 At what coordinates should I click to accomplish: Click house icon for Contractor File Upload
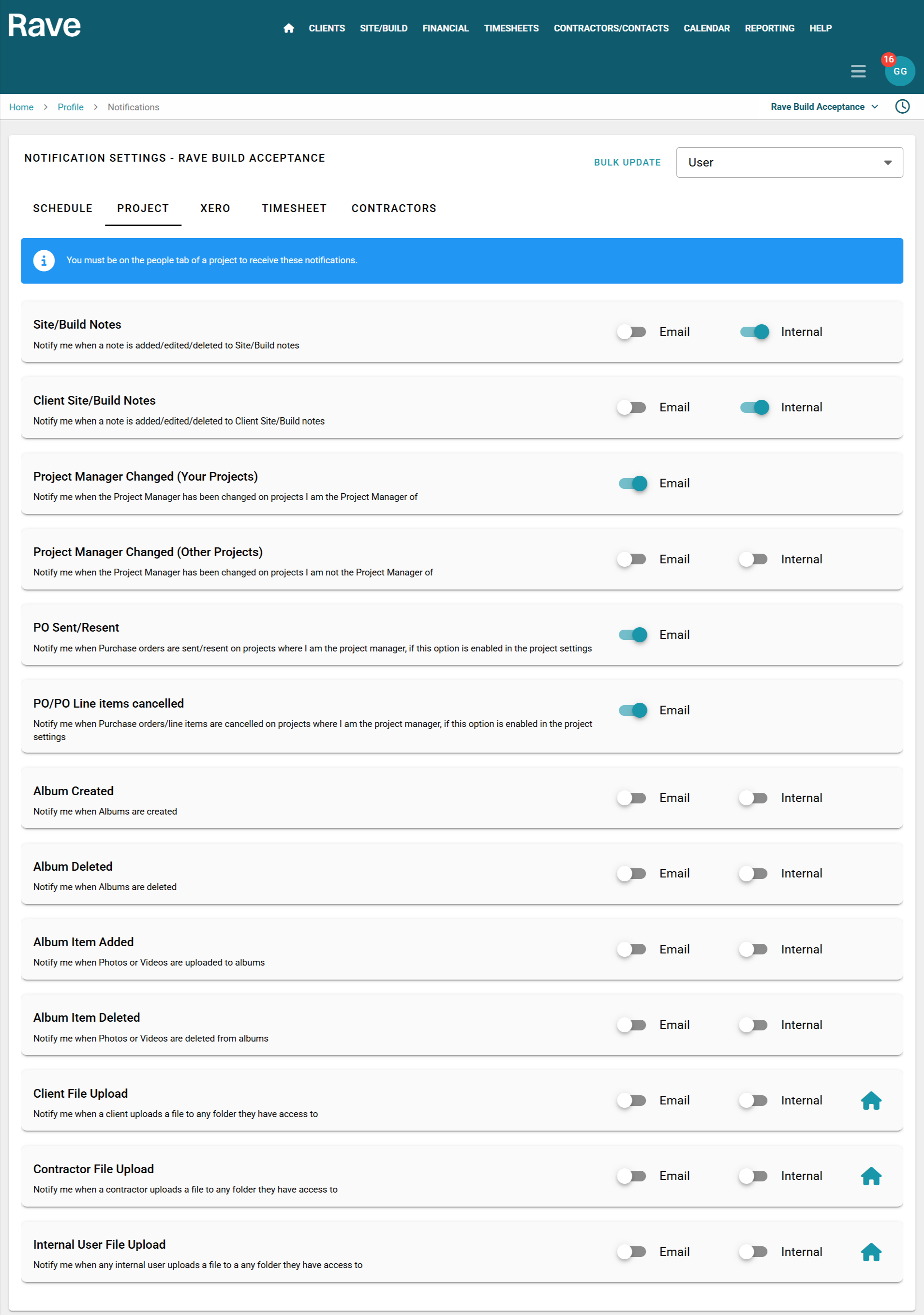pyautogui.click(x=871, y=1176)
